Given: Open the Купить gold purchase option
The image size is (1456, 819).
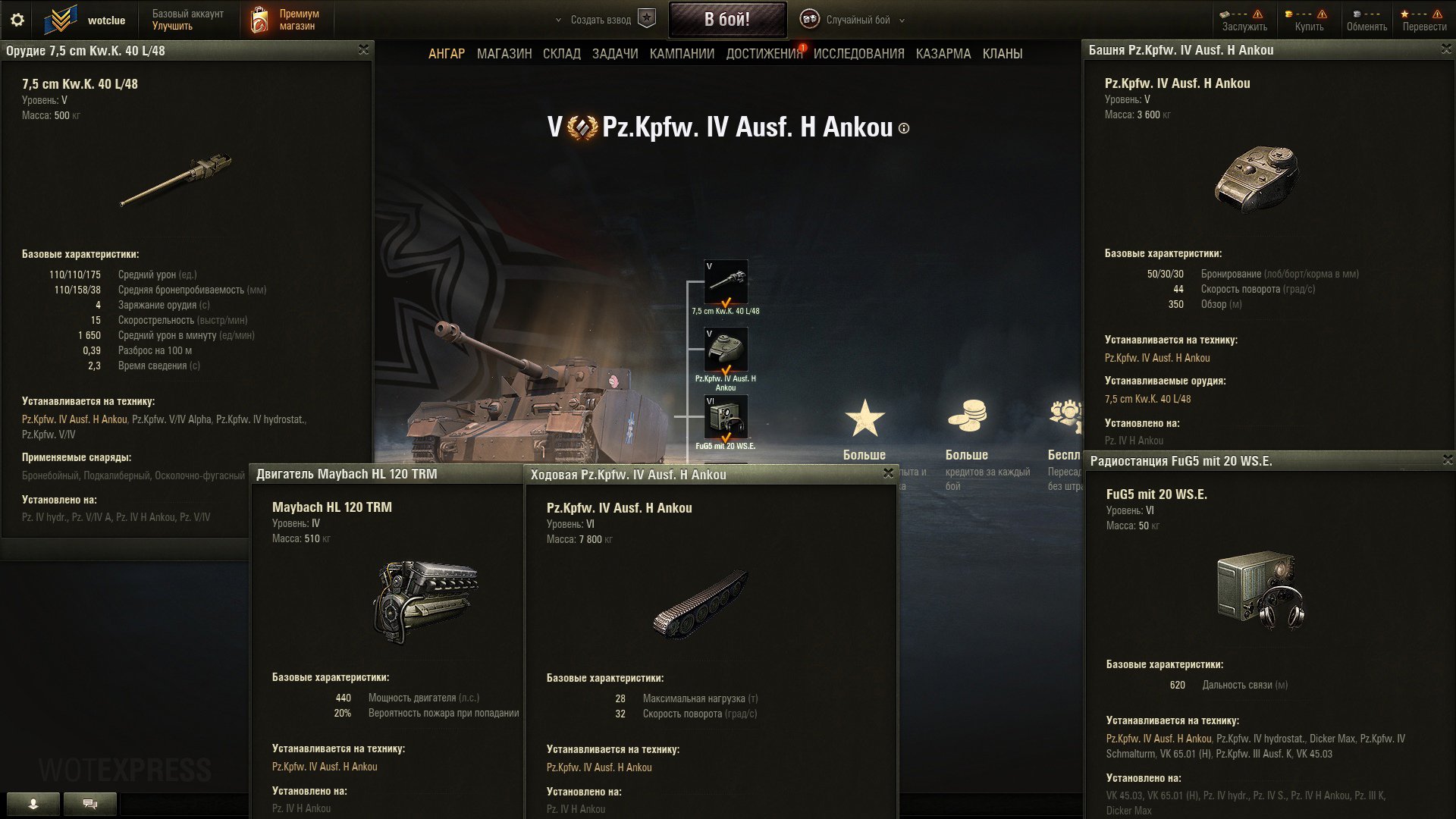Looking at the screenshot, I should coord(1309,20).
